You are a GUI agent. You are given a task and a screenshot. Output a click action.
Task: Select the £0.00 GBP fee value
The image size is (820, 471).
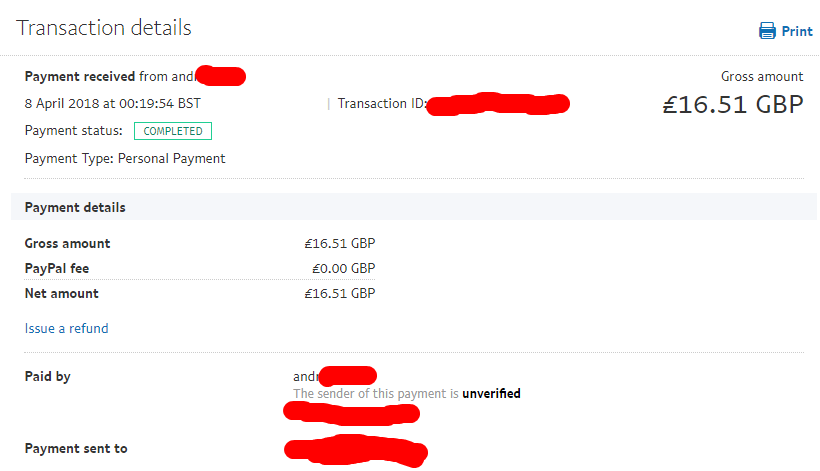[344, 268]
